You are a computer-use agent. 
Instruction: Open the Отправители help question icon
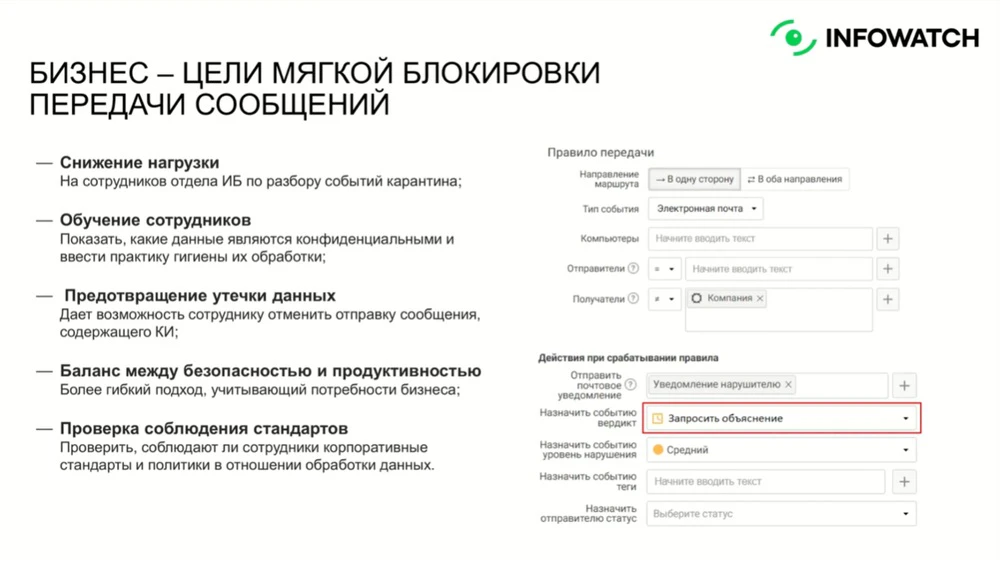633,269
